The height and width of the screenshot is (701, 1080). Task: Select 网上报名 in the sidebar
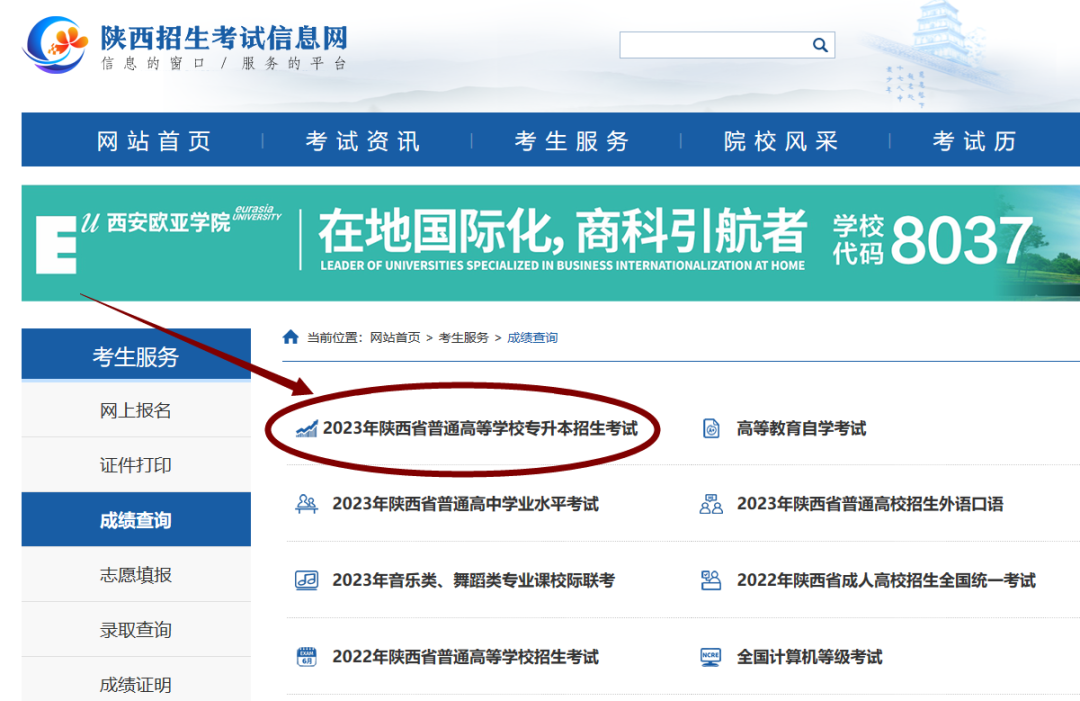135,409
